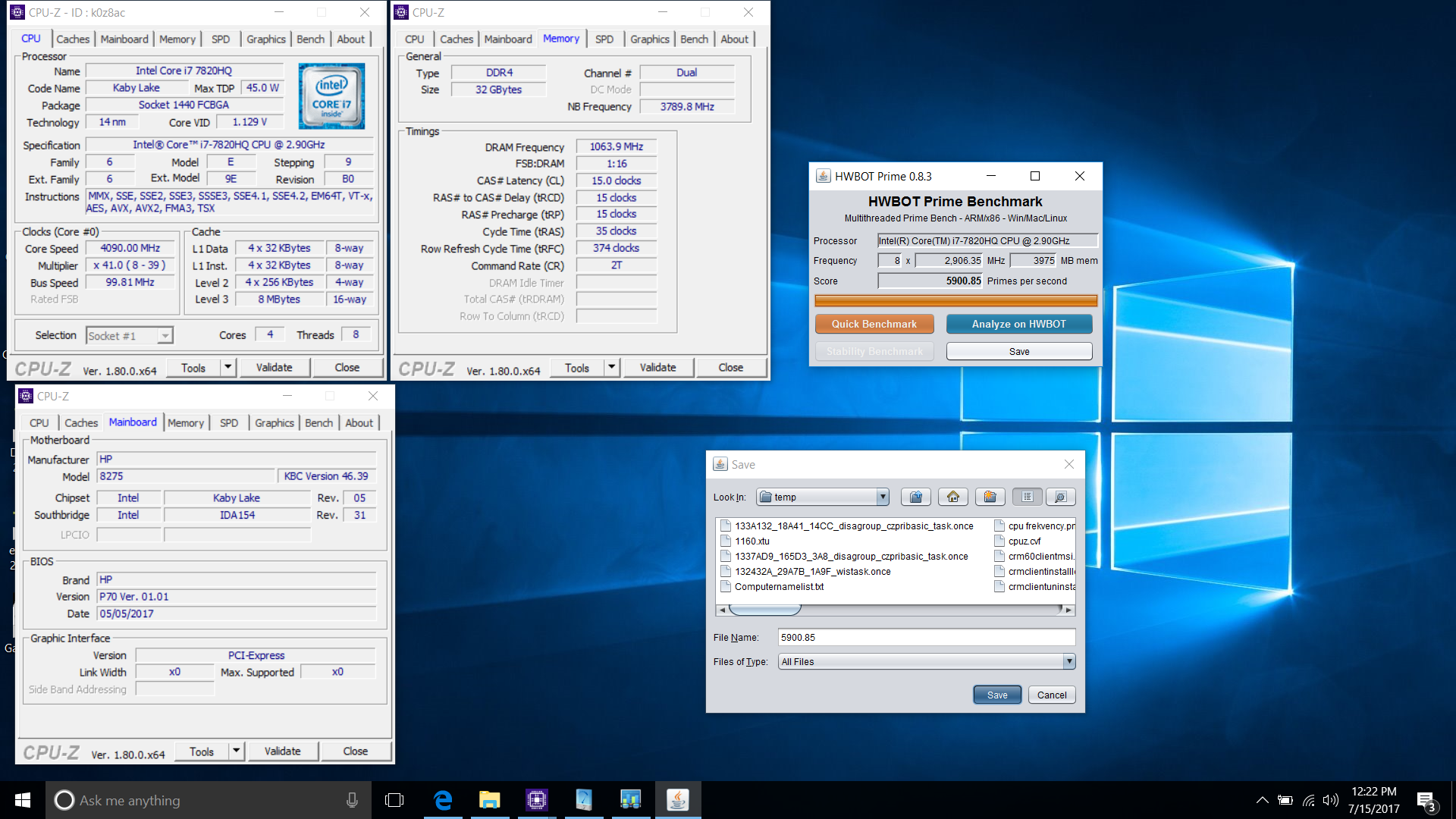Click right scroll arrow in Save file list
The width and height of the screenshot is (1456, 819).
pyautogui.click(x=1068, y=610)
